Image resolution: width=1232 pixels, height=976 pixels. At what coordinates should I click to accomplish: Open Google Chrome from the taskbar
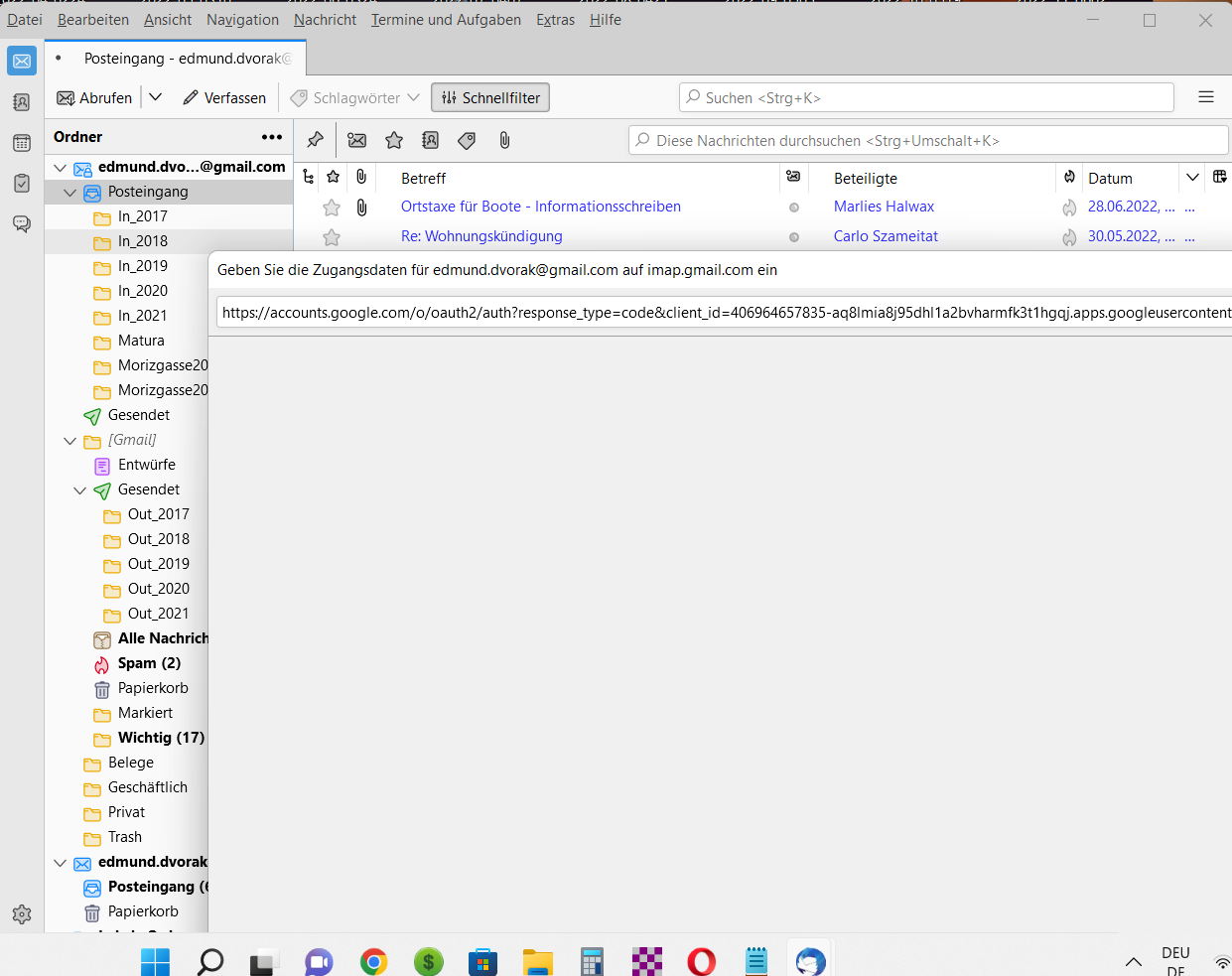tap(373, 961)
